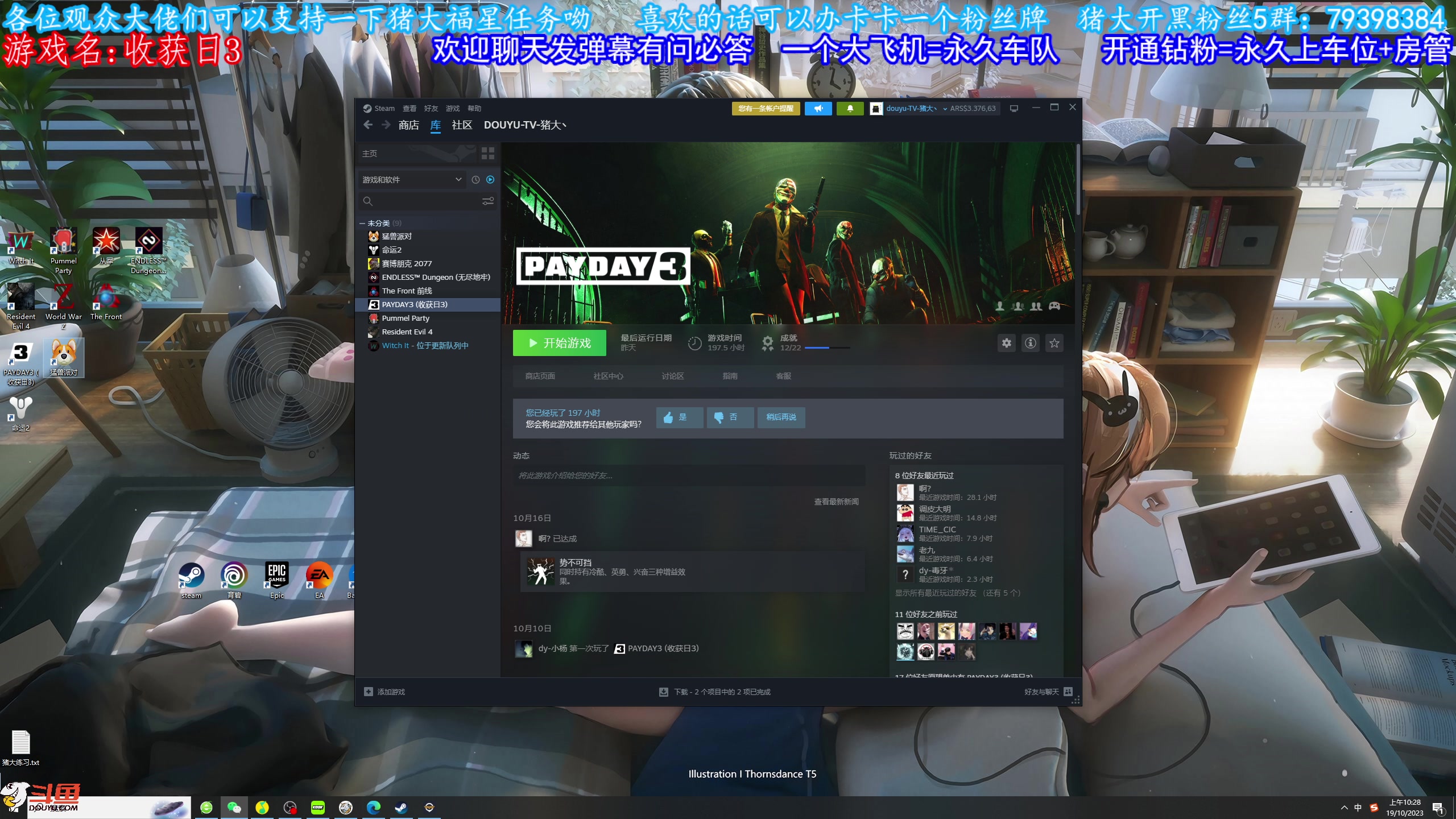The width and height of the screenshot is (1456, 819).
Task: Open 好友与聊天 friends and chat
Action: coord(1048,692)
